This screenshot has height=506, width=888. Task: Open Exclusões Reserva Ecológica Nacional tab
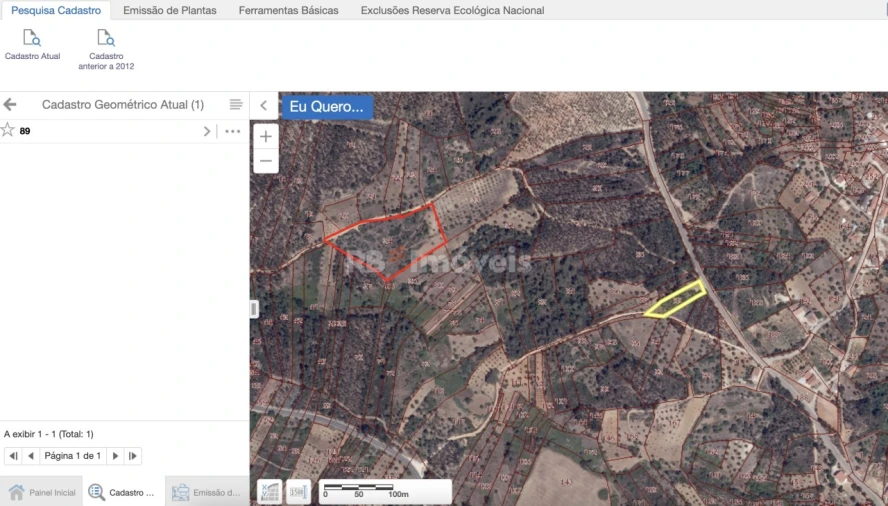[452, 10]
